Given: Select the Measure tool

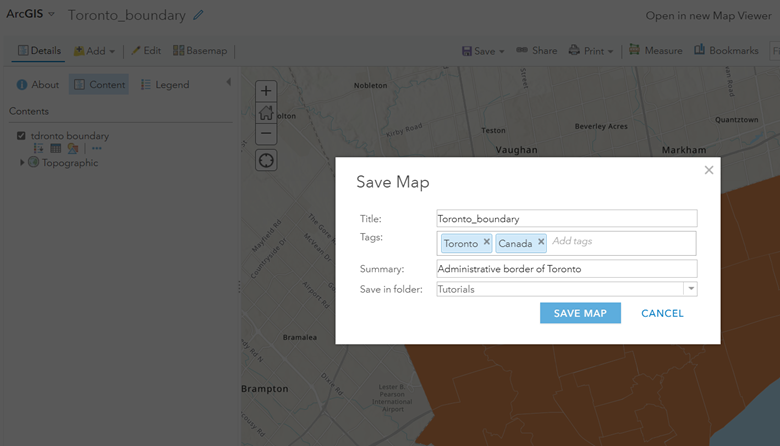Looking at the screenshot, I should pyautogui.click(x=655, y=50).
